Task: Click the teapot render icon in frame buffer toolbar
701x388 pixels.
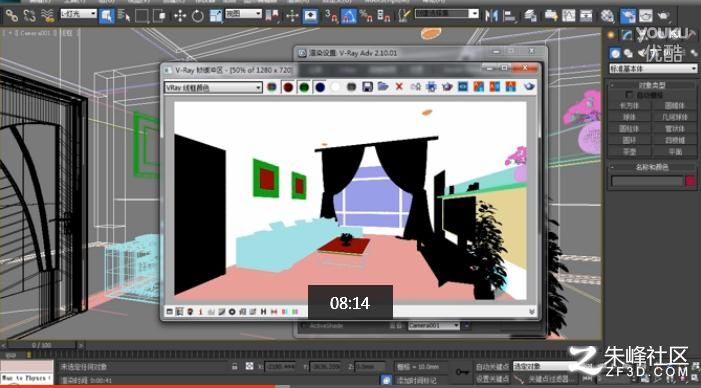Action: [x=529, y=87]
